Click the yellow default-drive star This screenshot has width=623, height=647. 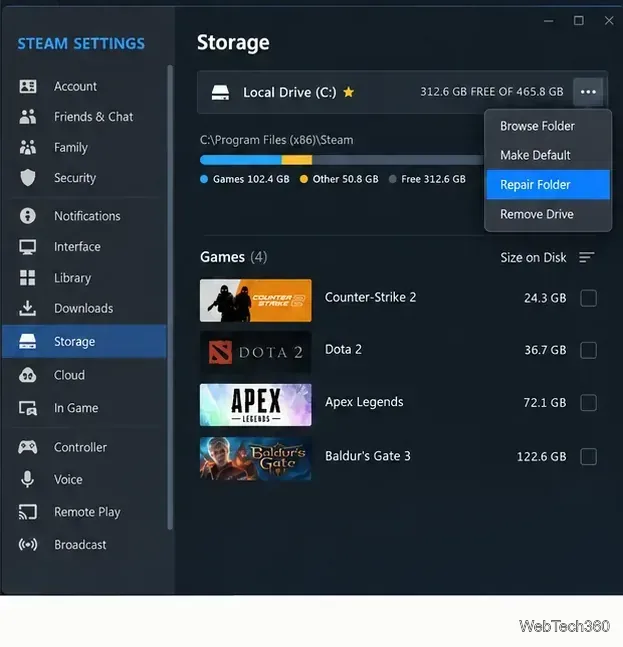[349, 92]
